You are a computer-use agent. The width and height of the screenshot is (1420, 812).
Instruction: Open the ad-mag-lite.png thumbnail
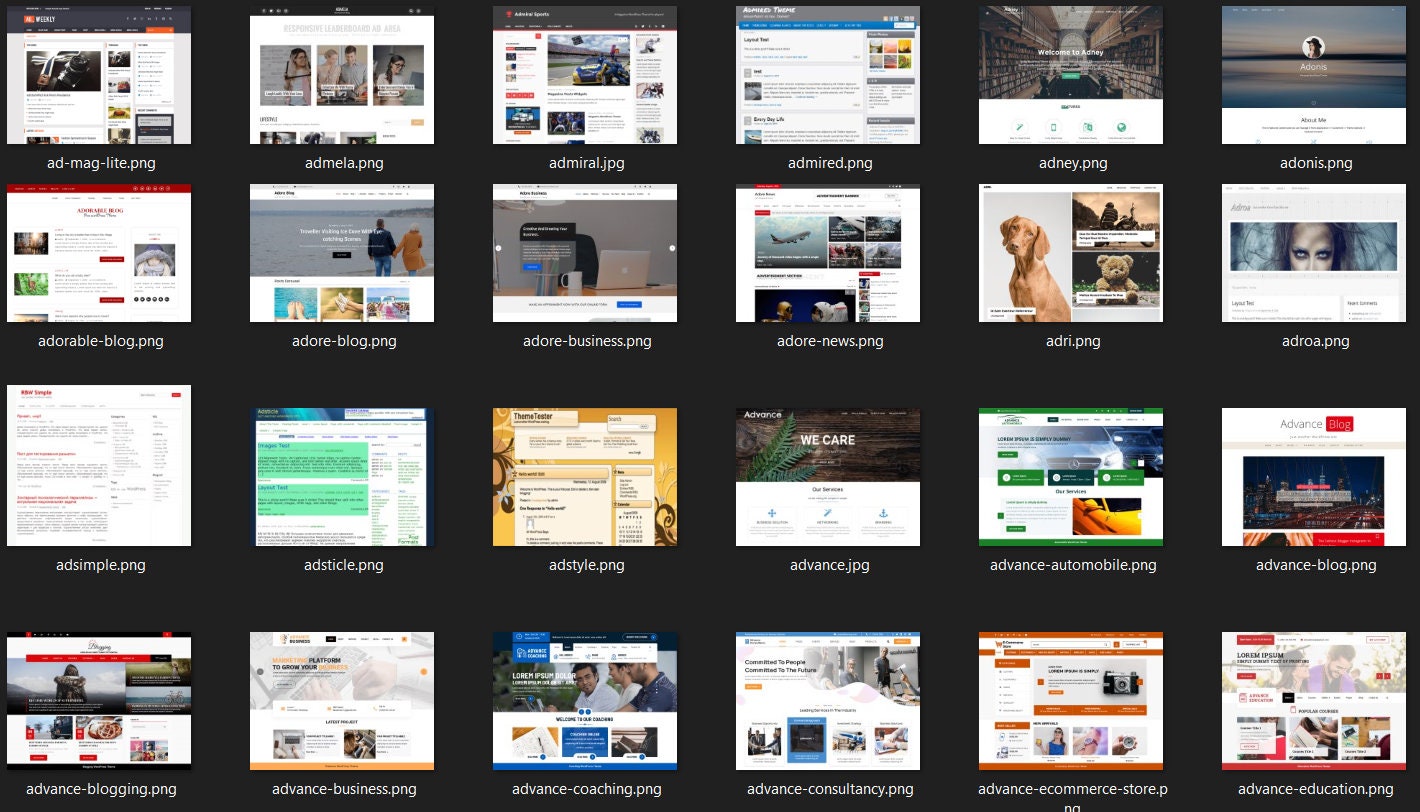(x=98, y=74)
